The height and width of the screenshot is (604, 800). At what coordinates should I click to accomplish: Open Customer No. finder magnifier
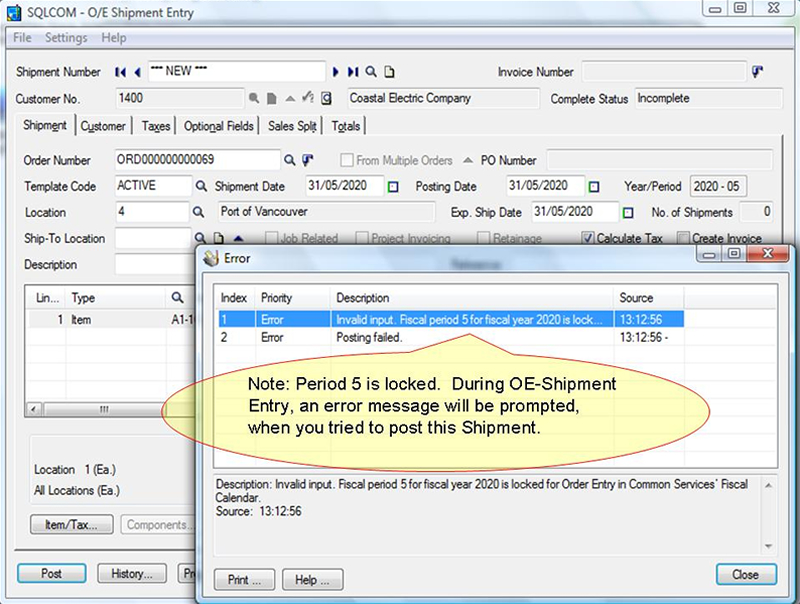254,98
